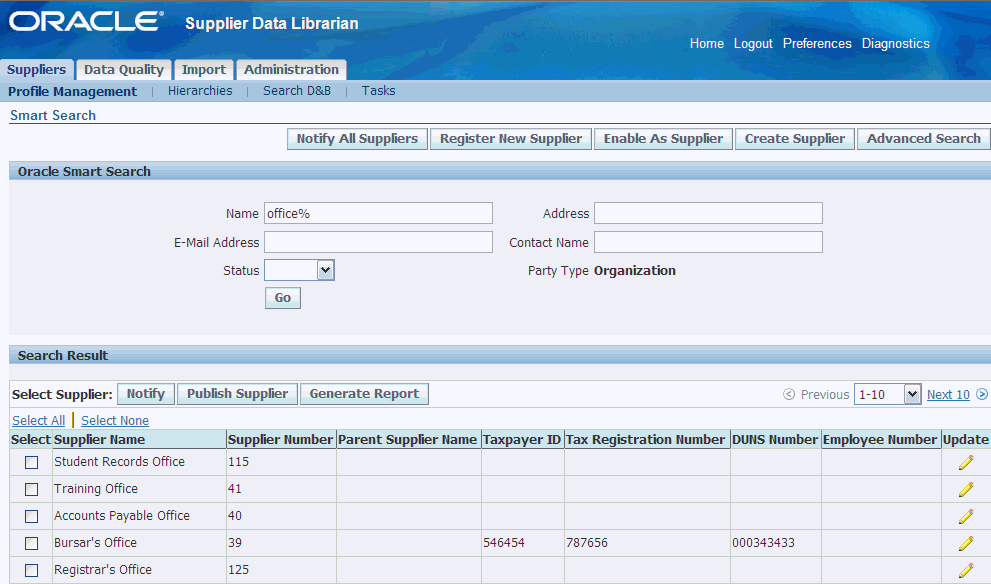Tick the Registrar's Office checkbox
Screen dimensions: 991x584
pyautogui.click(x=32, y=570)
